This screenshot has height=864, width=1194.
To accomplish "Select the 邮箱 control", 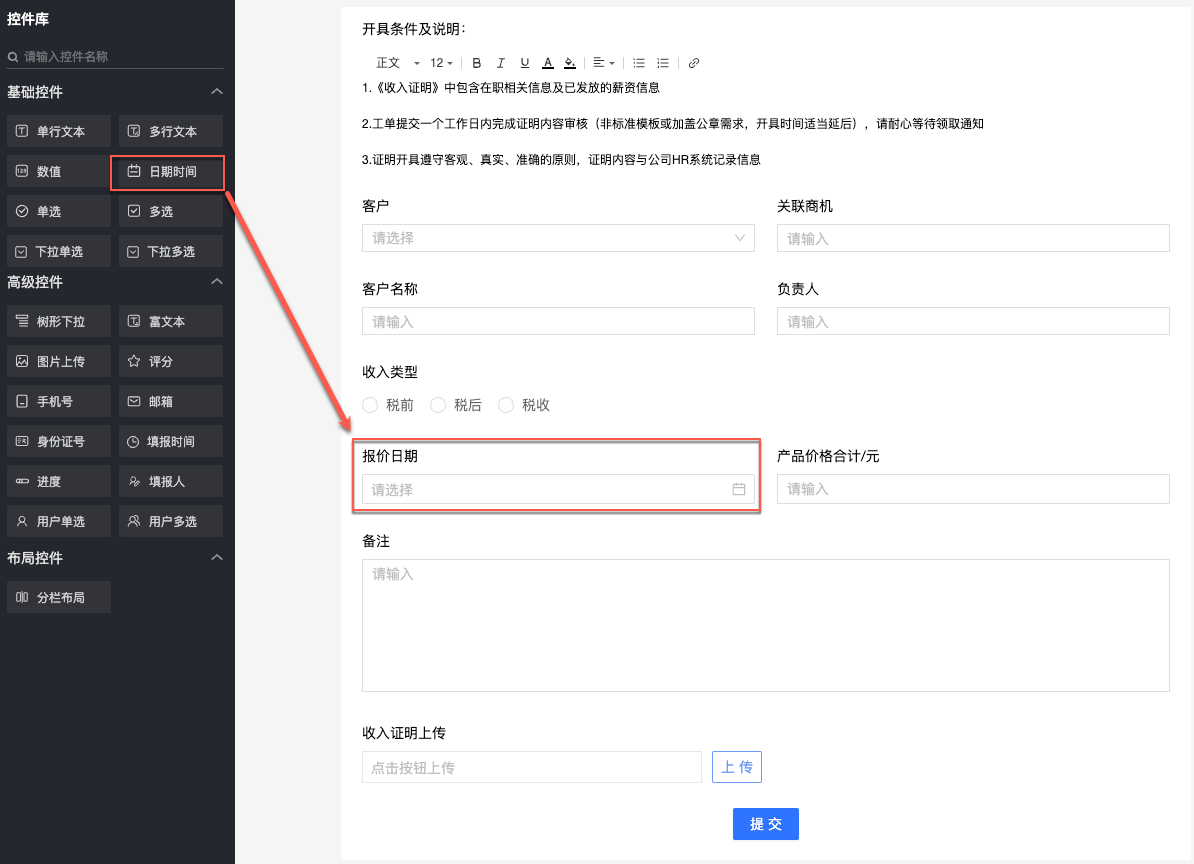I will tap(171, 401).
